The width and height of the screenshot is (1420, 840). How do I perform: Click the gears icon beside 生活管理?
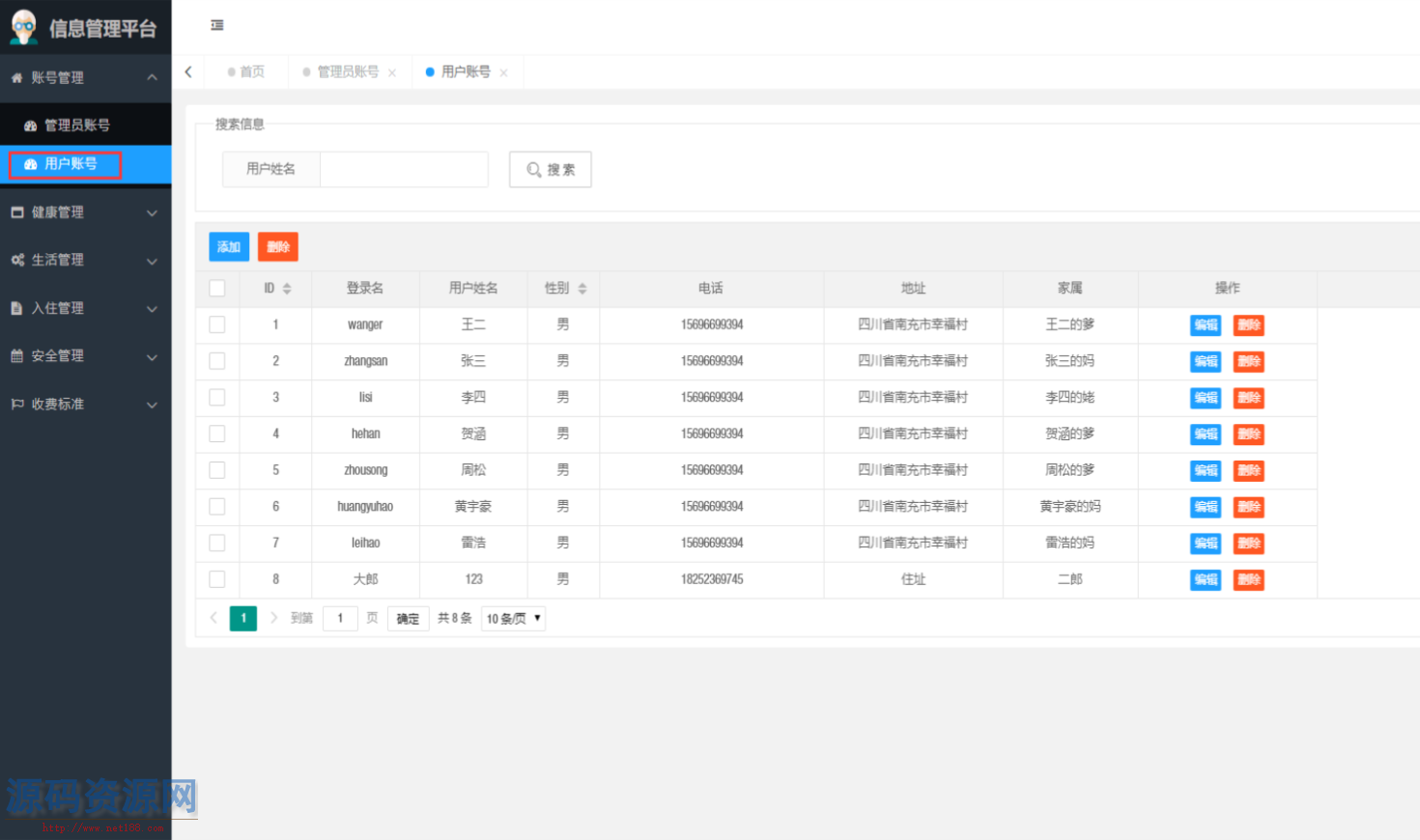tap(17, 260)
